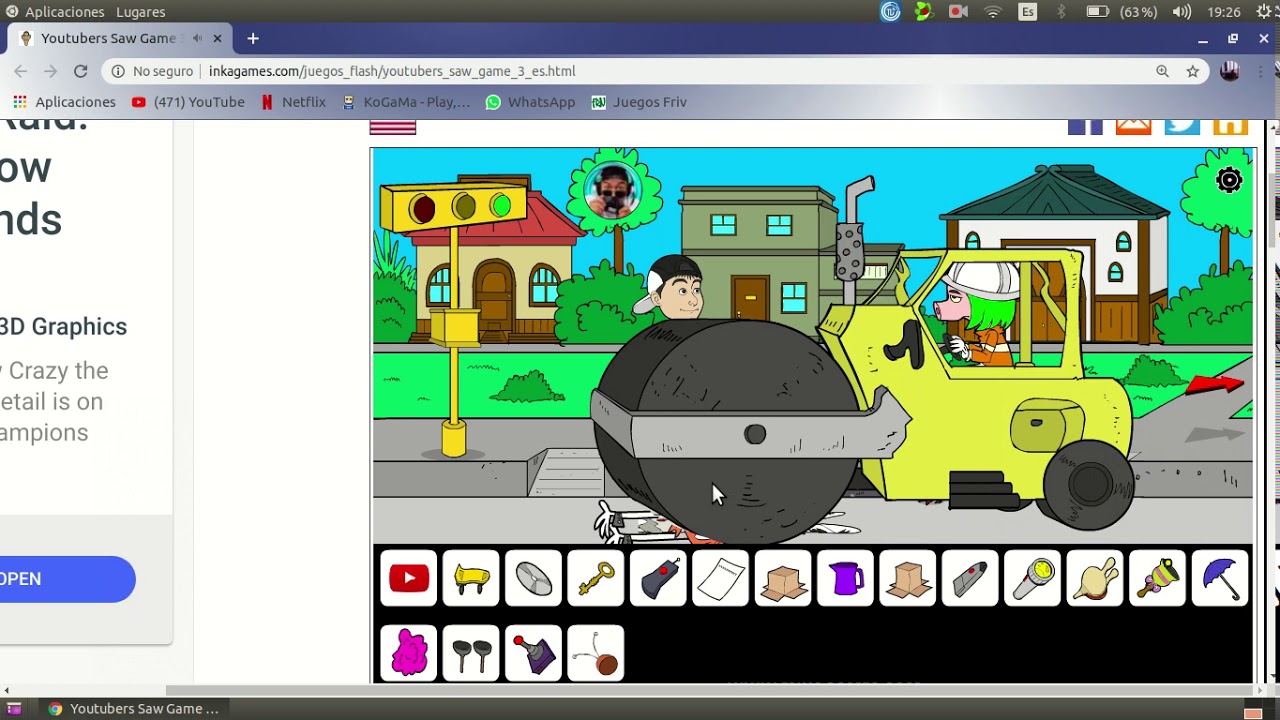This screenshot has height=720, width=1280.
Task: Select the joystick lever item
Action: click(534, 653)
